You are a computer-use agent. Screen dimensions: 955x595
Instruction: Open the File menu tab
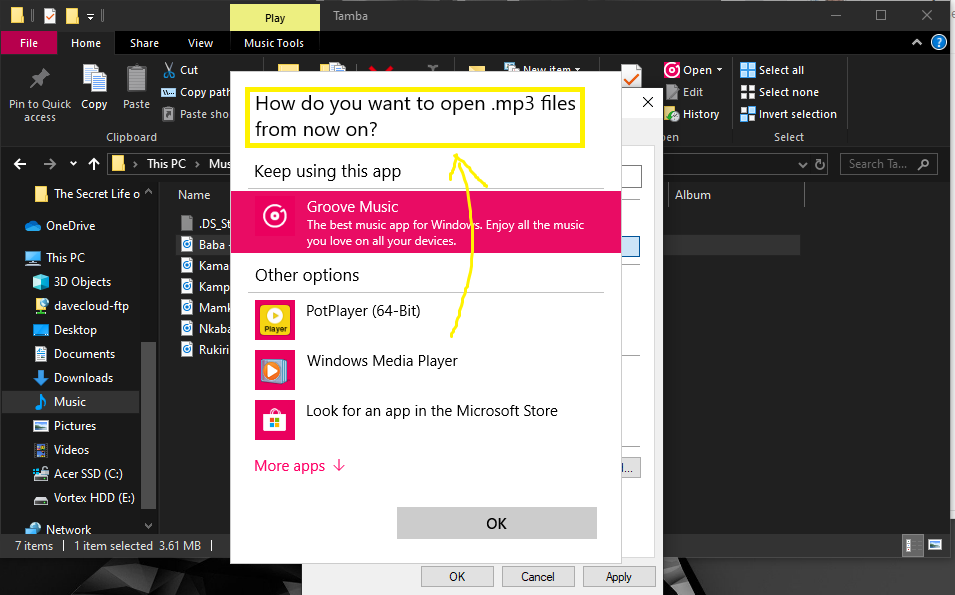[29, 43]
